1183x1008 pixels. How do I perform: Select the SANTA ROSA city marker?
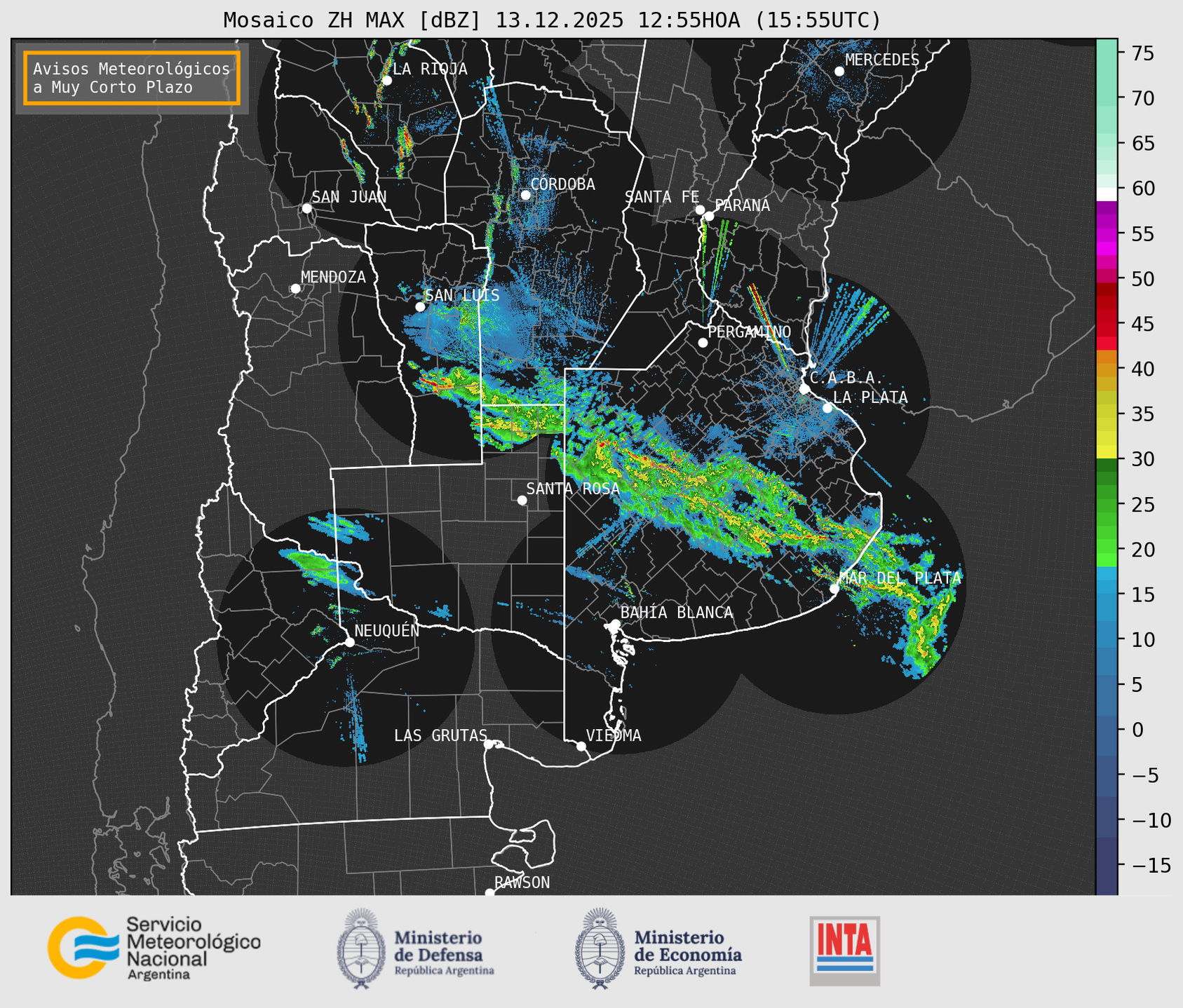point(522,500)
